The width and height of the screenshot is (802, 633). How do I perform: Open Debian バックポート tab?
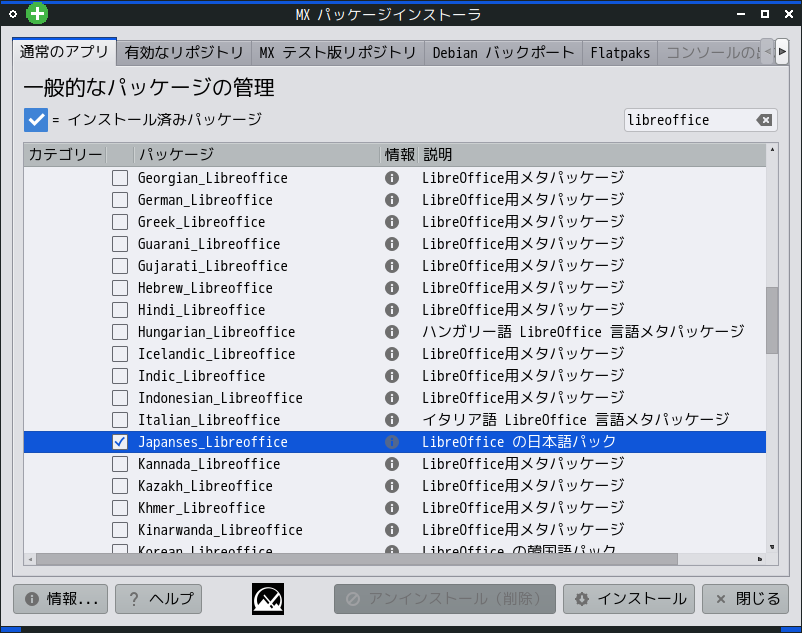(x=503, y=53)
